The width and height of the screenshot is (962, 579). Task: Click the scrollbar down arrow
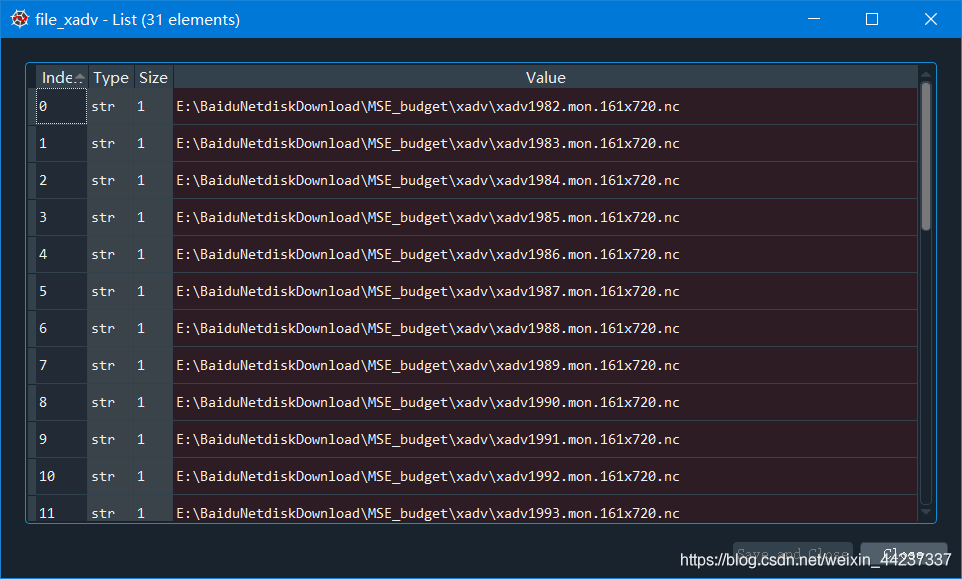pyautogui.click(x=926, y=512)
